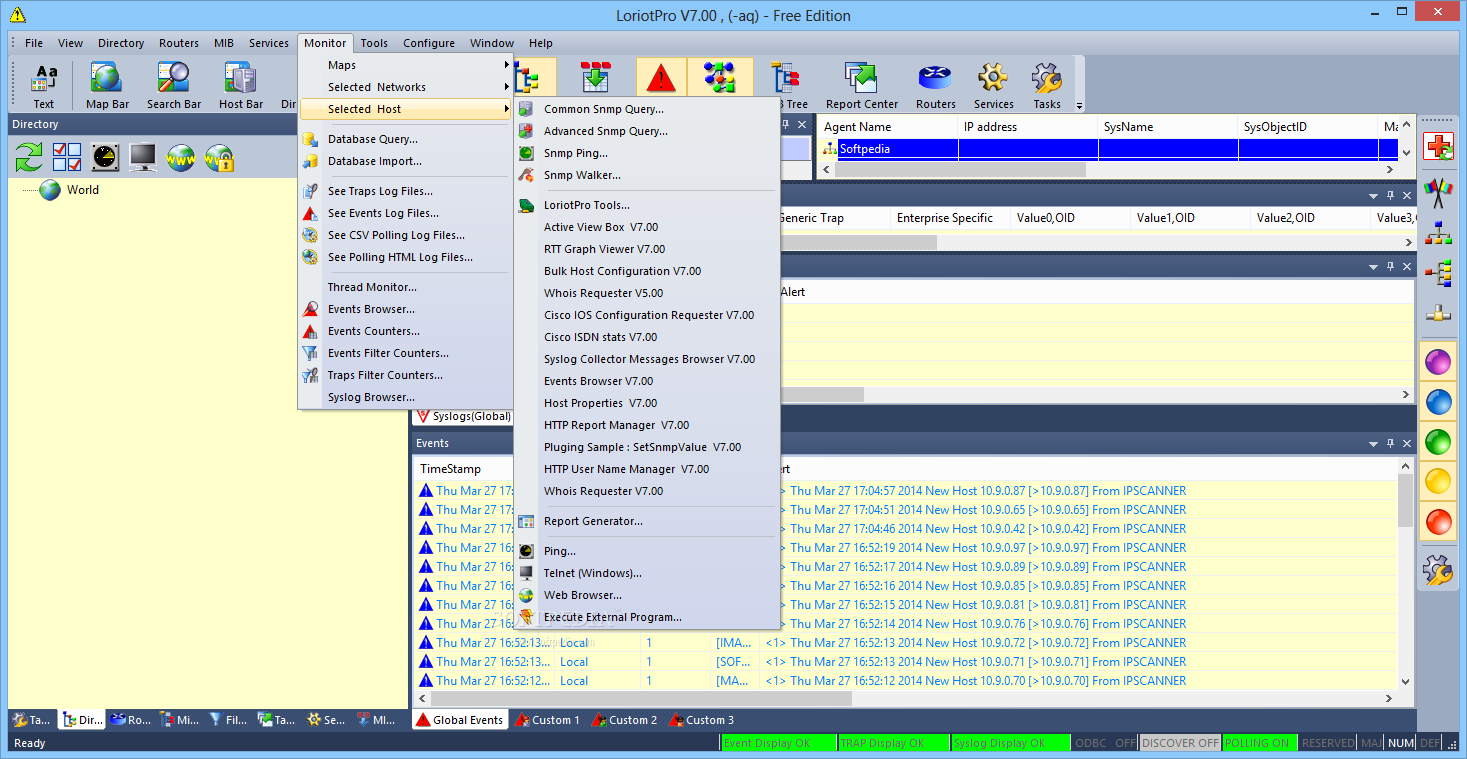This screenshot has height=759, width=1467.
Task: Click the blue ball in right sidebar
Action: (x=1438, y=401)
